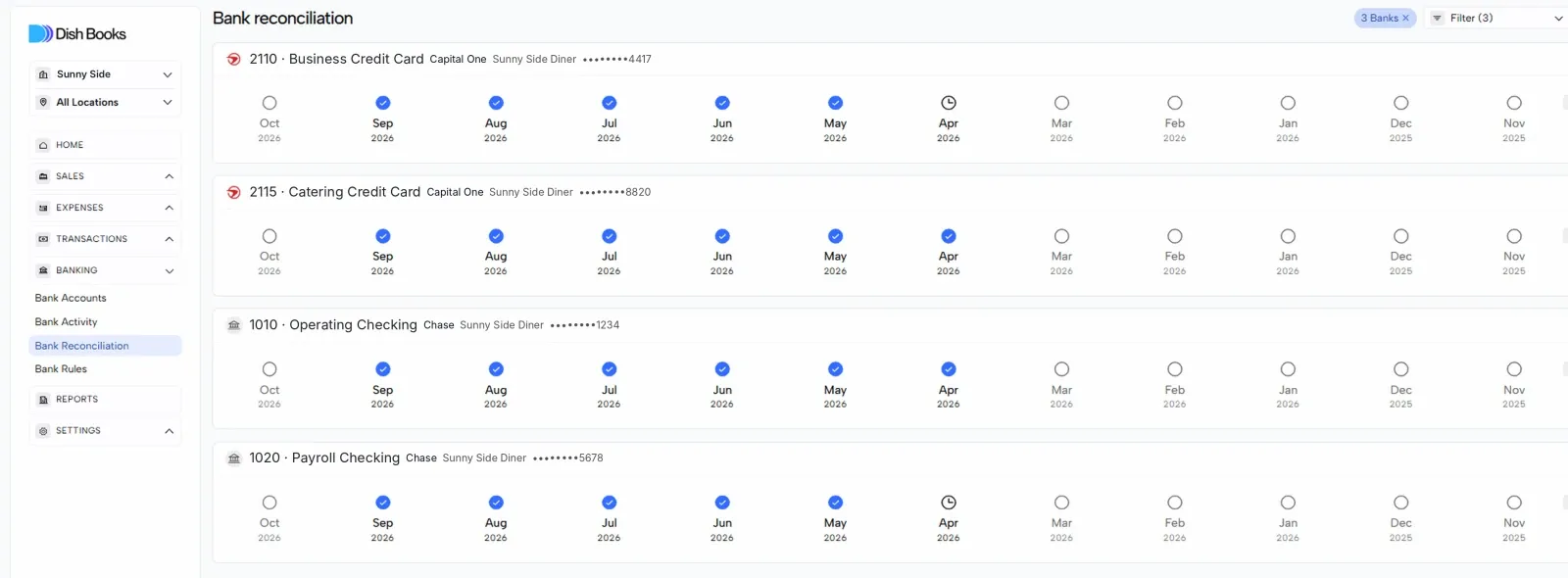Open the Sunny Side company dropdown

[x=105, y=74]
